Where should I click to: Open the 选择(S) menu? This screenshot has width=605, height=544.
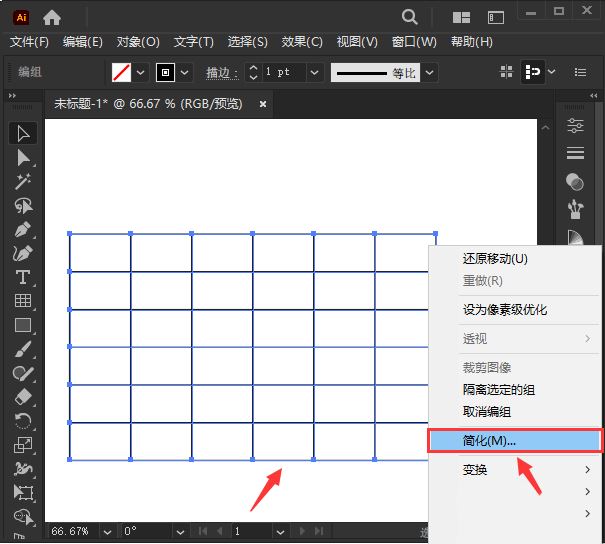247,42
